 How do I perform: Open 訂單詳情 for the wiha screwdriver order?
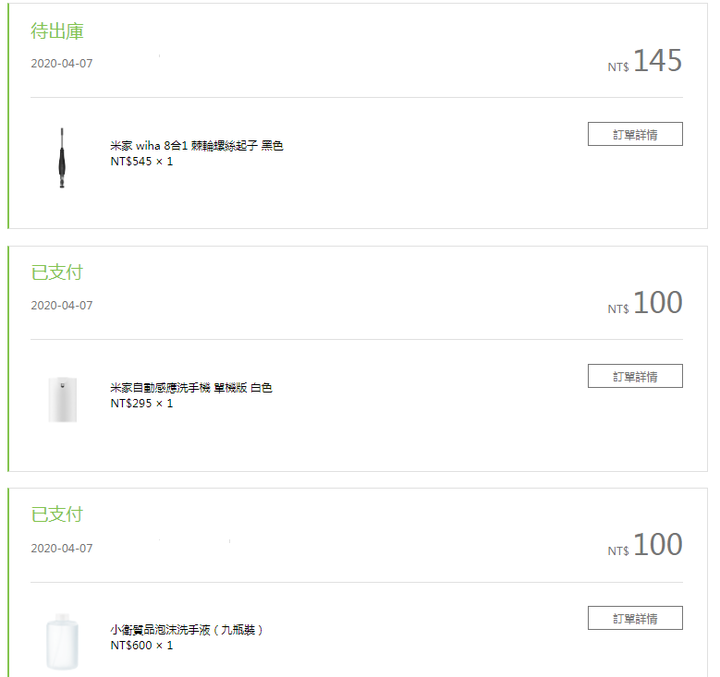[635, 134]
